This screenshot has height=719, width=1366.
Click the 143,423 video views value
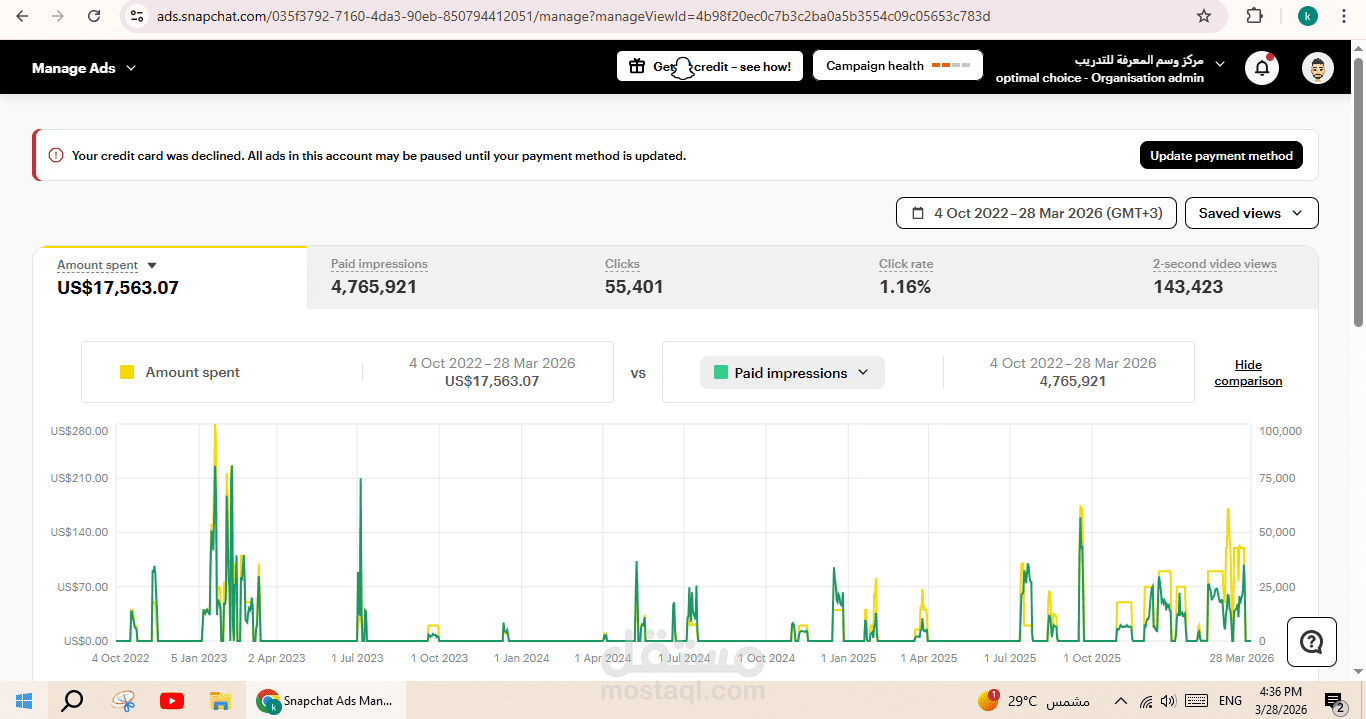click(1188, 288)
